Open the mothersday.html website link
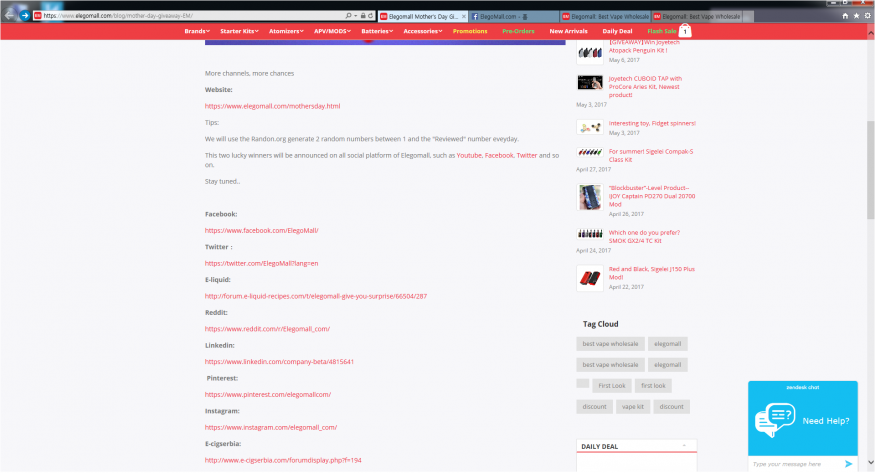Screen dimensions: 875x473 272,106
